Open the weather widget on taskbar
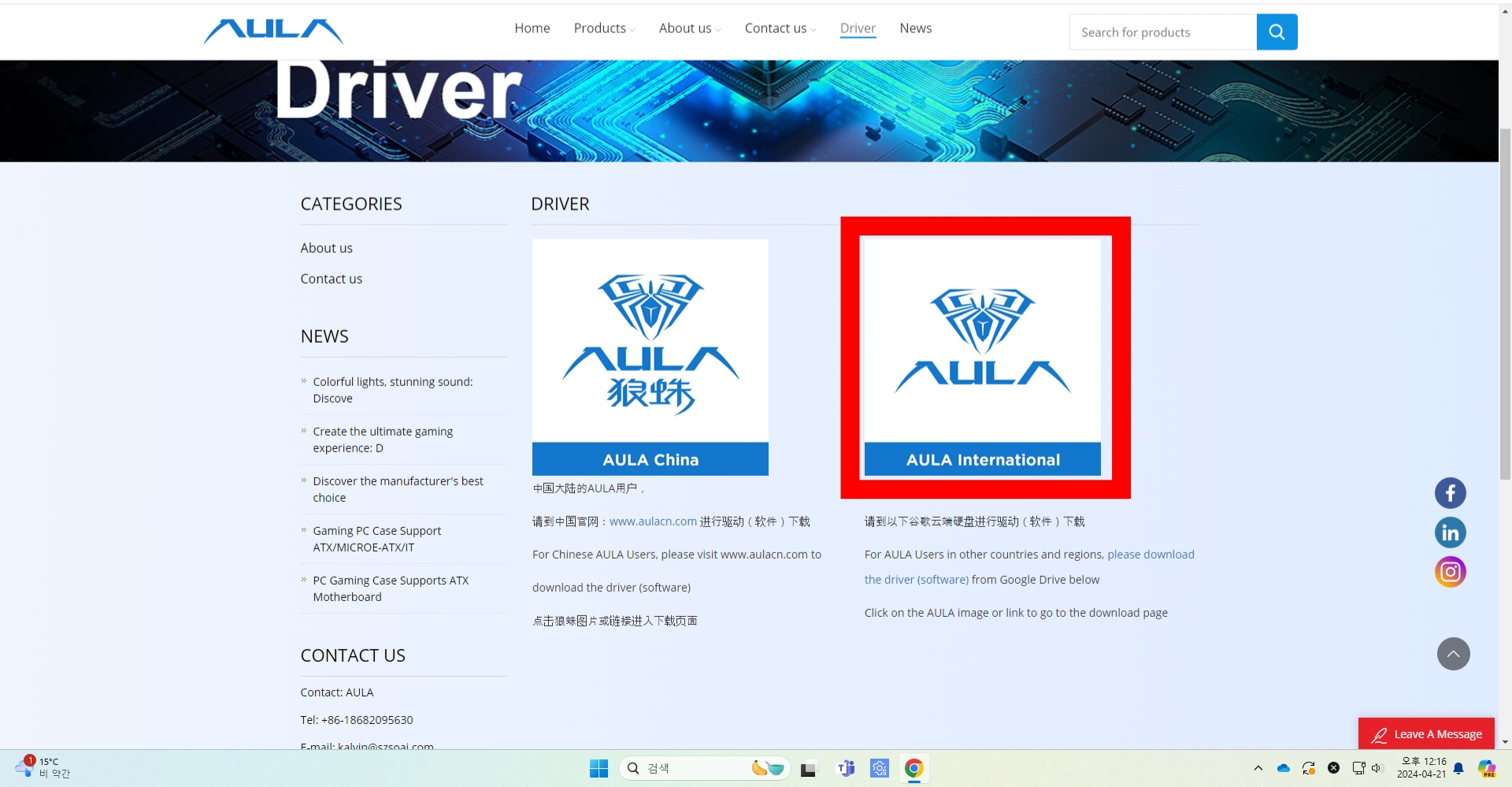1512x787 pixels. 43,767
